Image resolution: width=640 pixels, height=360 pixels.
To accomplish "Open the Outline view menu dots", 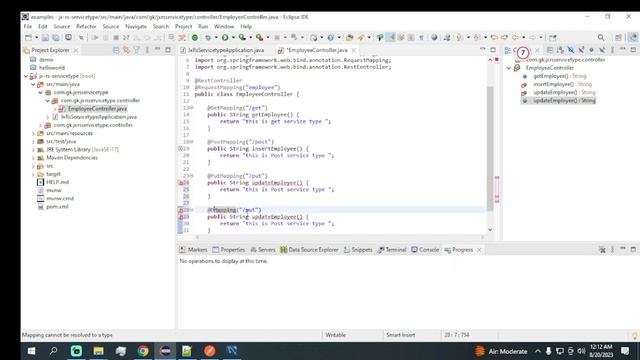I will click(612, 50).
